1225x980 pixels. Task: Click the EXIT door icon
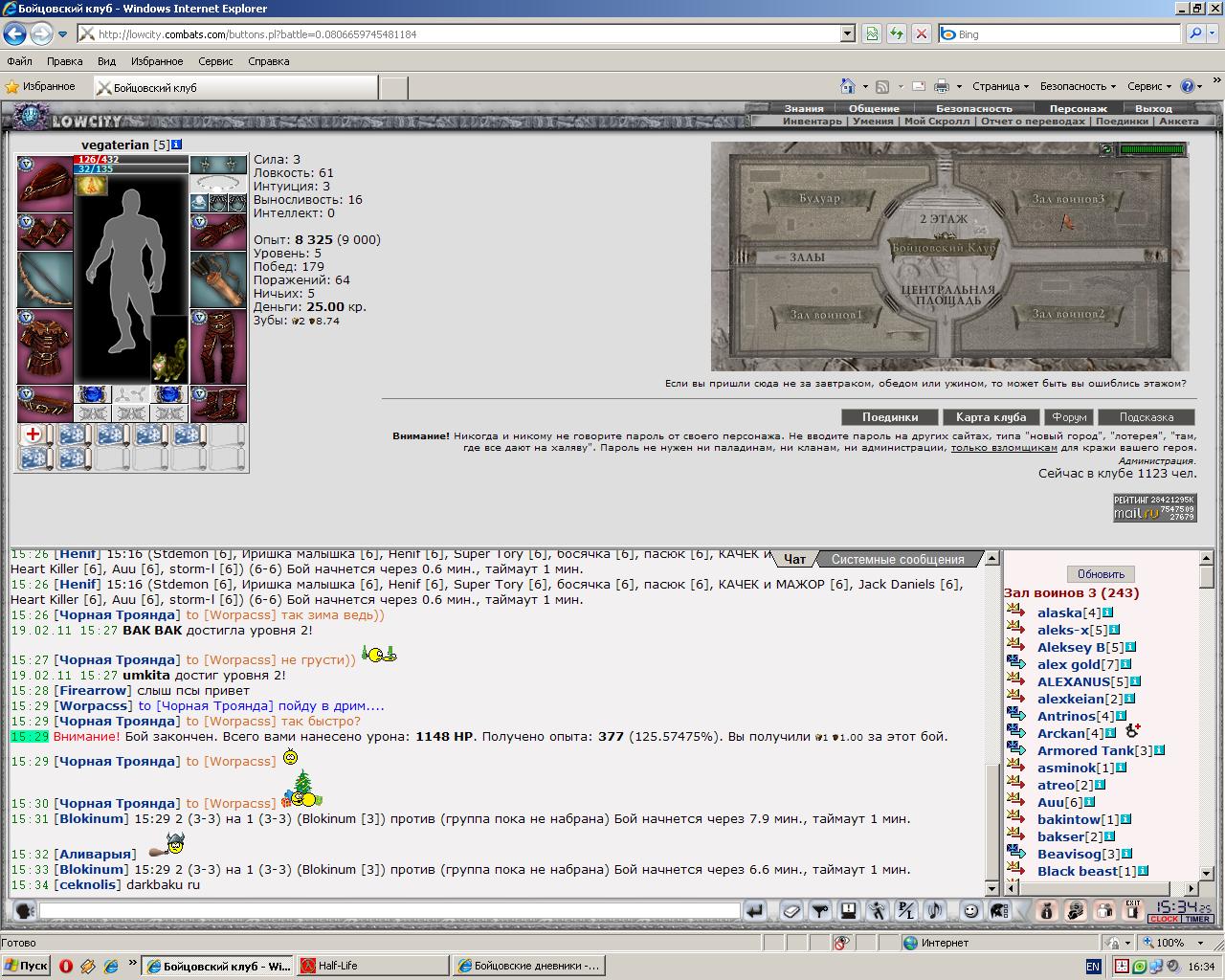click(1133, 911)
